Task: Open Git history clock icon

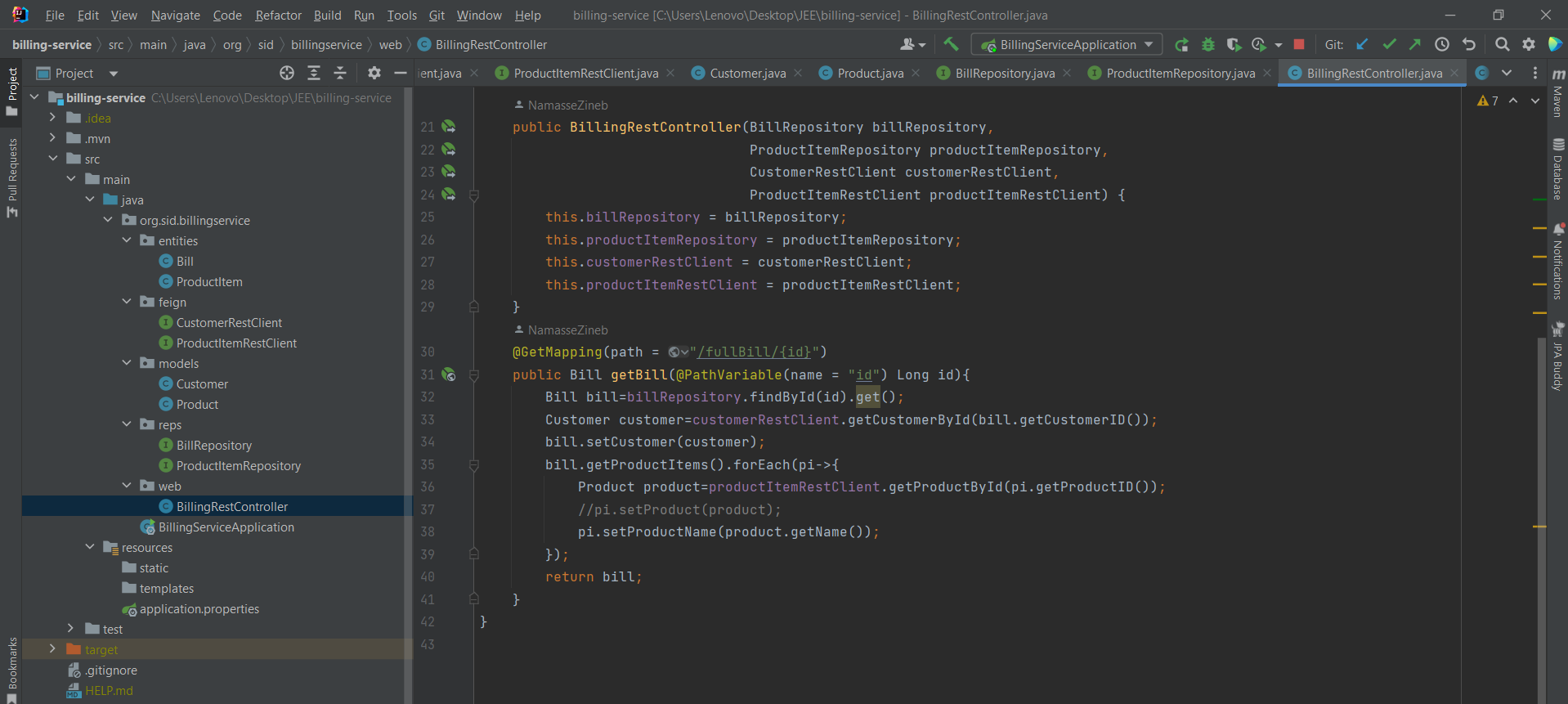Action: click(1442, 45)
